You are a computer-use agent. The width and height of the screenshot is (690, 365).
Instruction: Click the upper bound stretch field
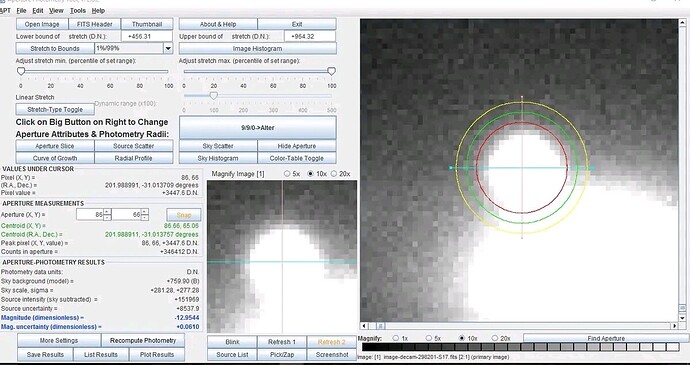[x=310, y=37]
